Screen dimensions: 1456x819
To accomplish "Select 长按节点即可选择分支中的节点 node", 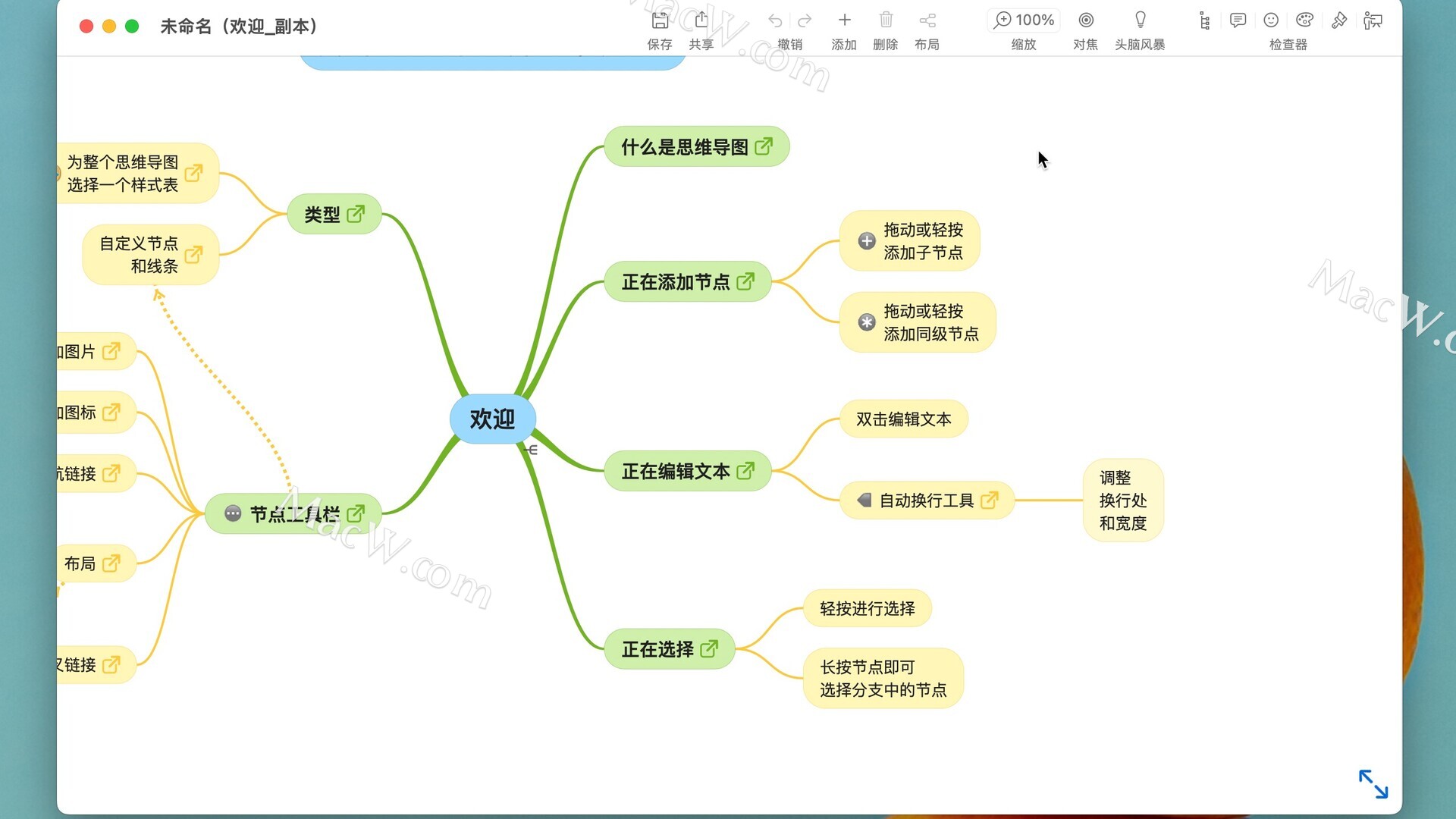I will pos(883,679).
